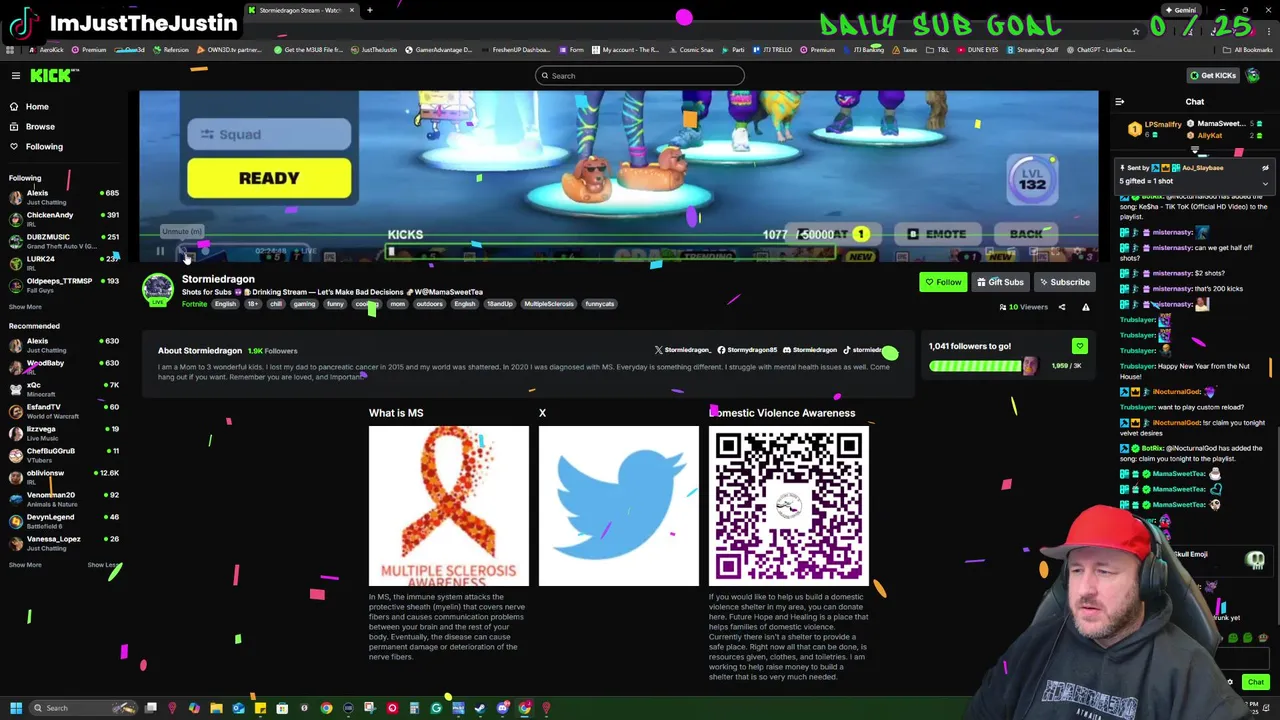
Task: Click the follower goal progress bar
Action: (983, 366)
